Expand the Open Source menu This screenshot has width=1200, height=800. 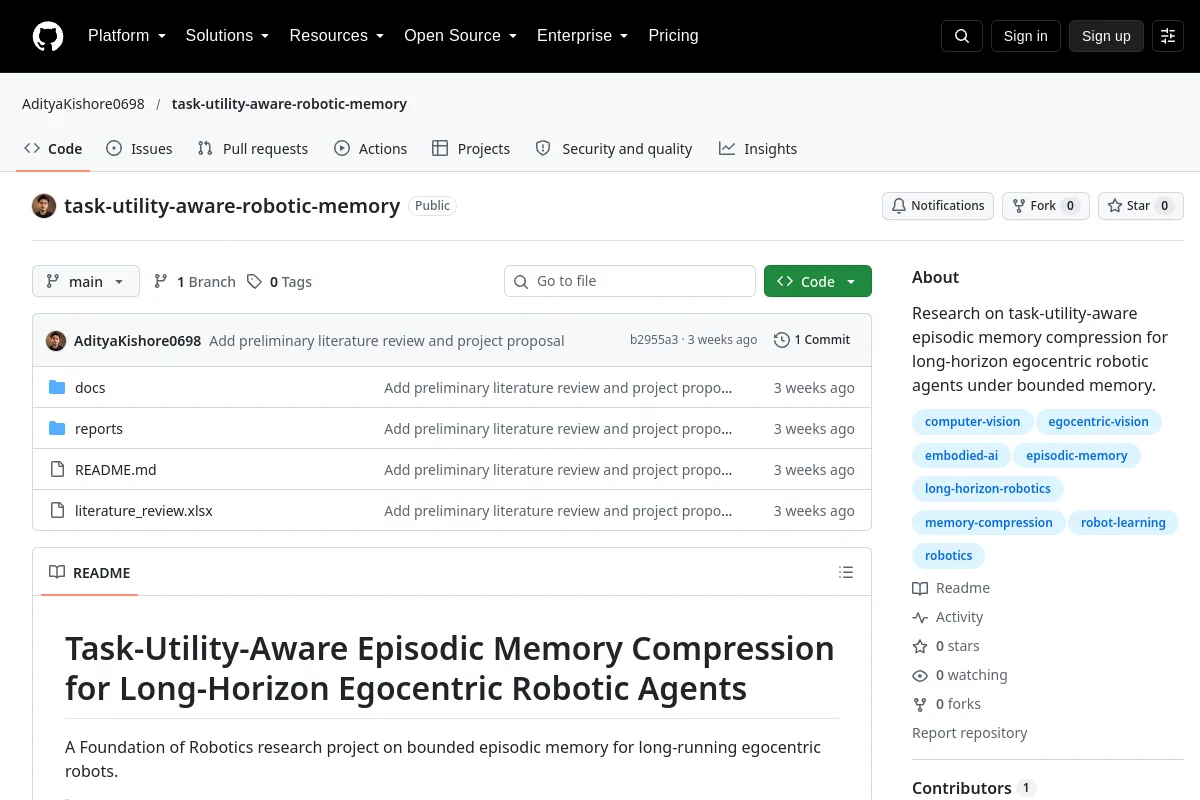coord(460,36)
